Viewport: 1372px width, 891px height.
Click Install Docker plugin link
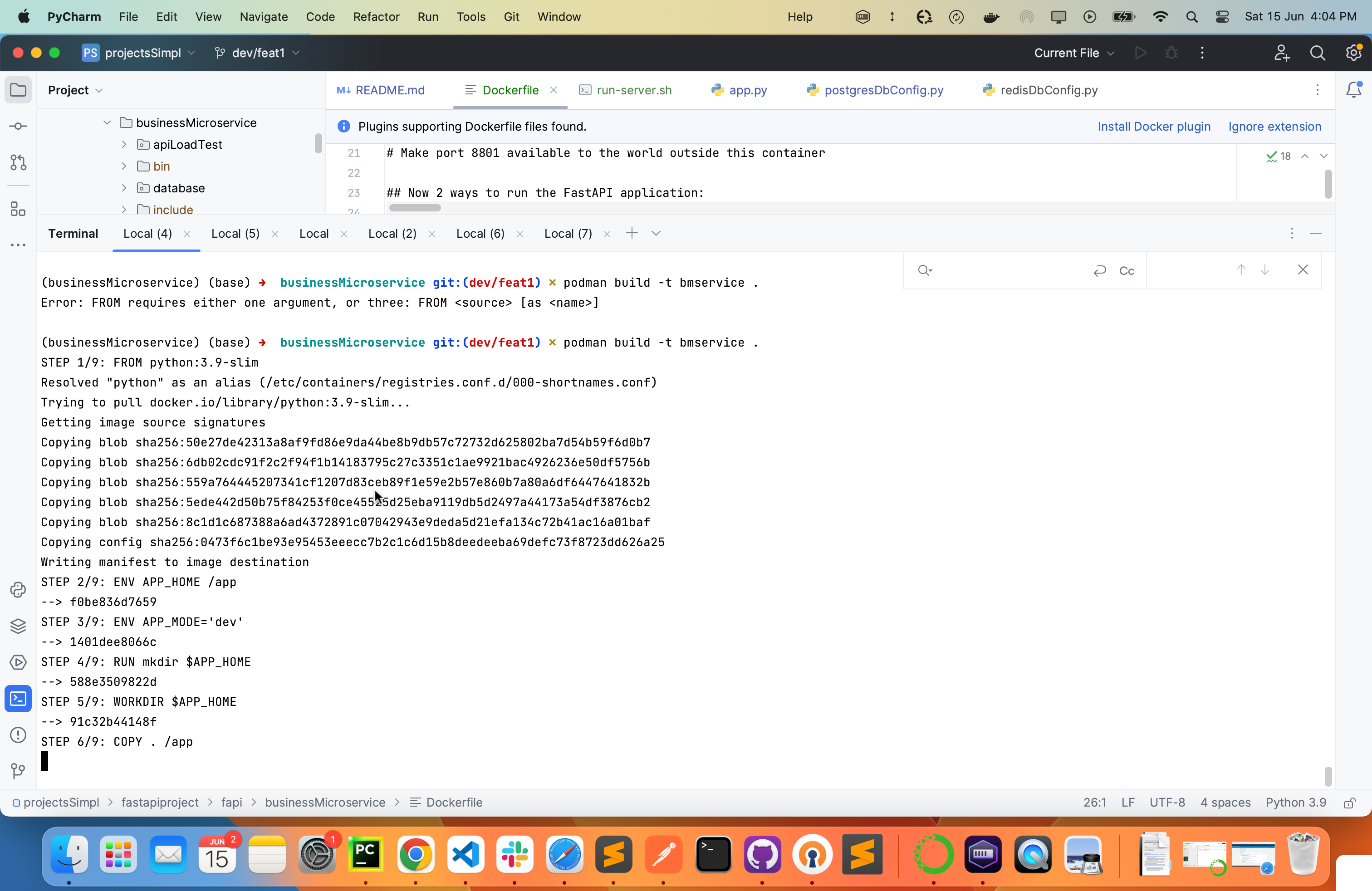click(1153, 126)
